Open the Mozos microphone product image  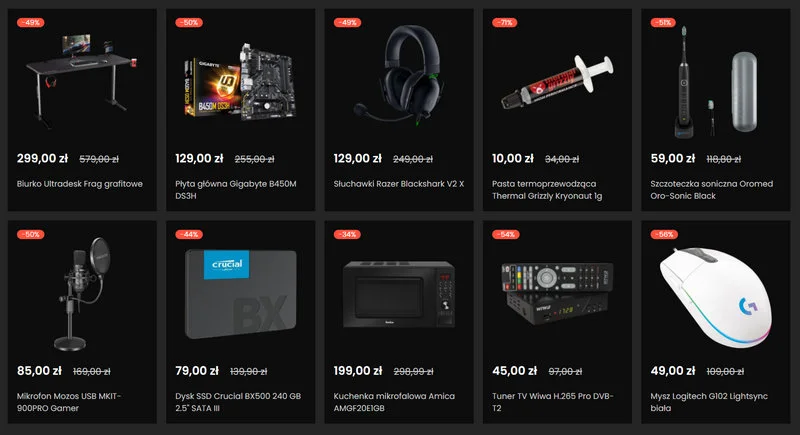[x=82, y=294]
